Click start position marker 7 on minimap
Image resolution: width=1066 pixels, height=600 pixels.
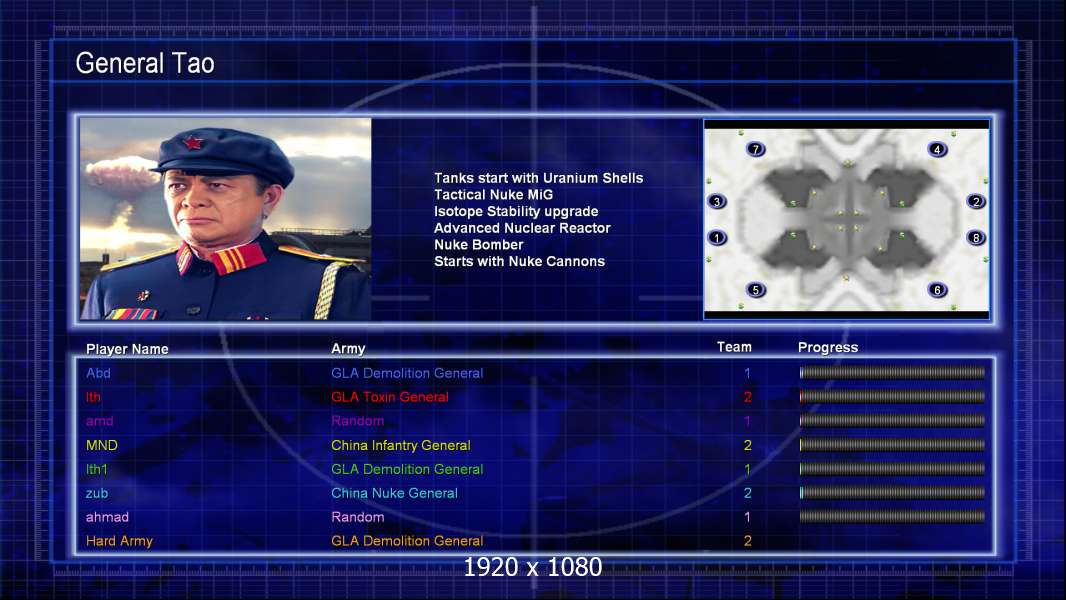coord(755,149)
